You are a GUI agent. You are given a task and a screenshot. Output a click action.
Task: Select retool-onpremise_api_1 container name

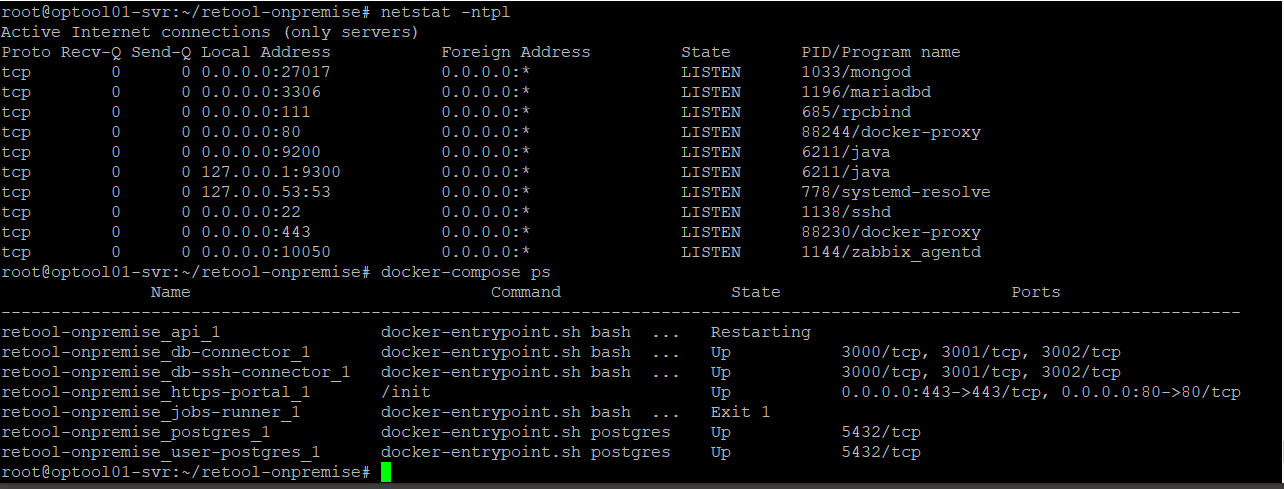coord(111,332)
